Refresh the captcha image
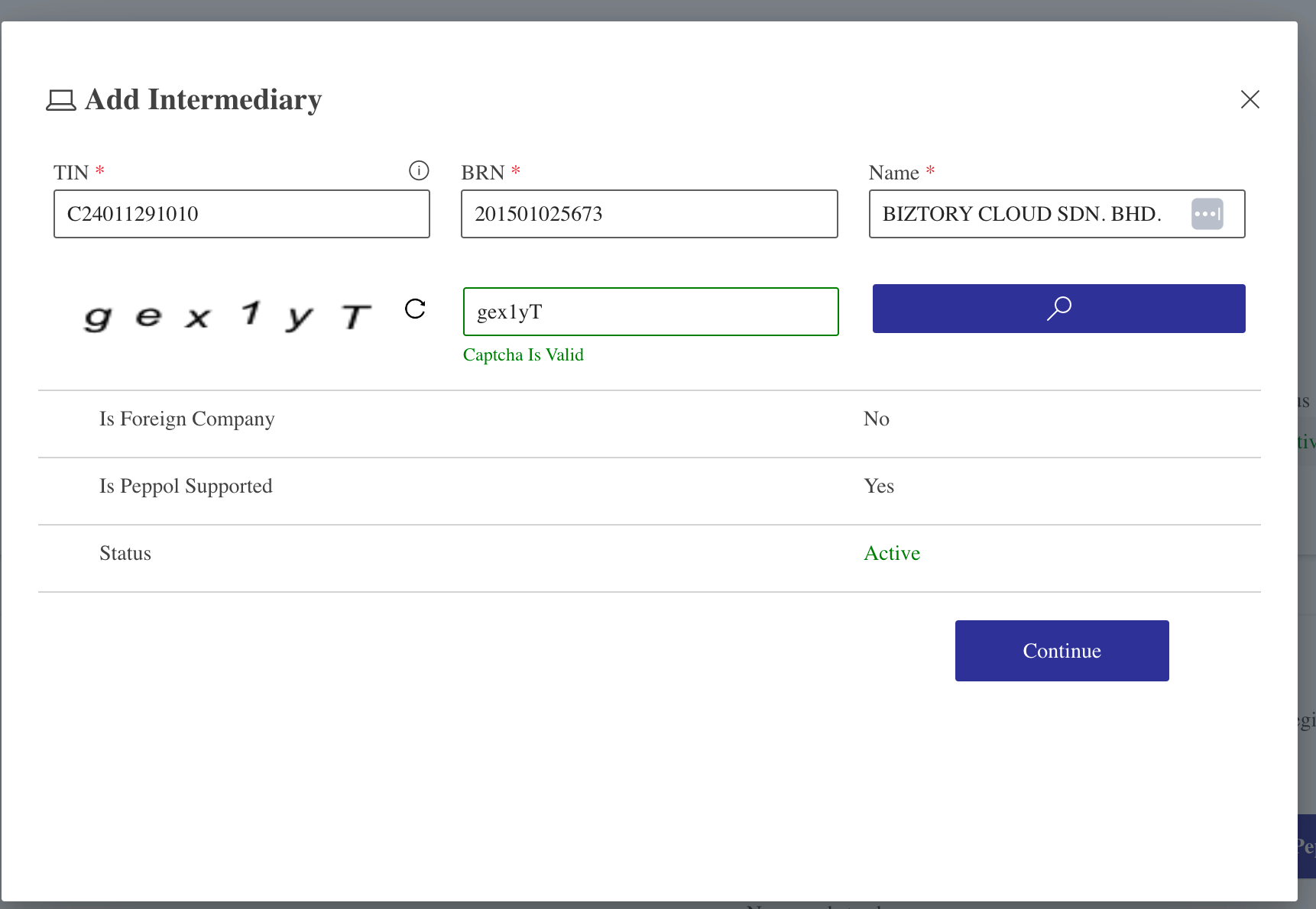Screen dimensions: 1316x909 (415, 309)
